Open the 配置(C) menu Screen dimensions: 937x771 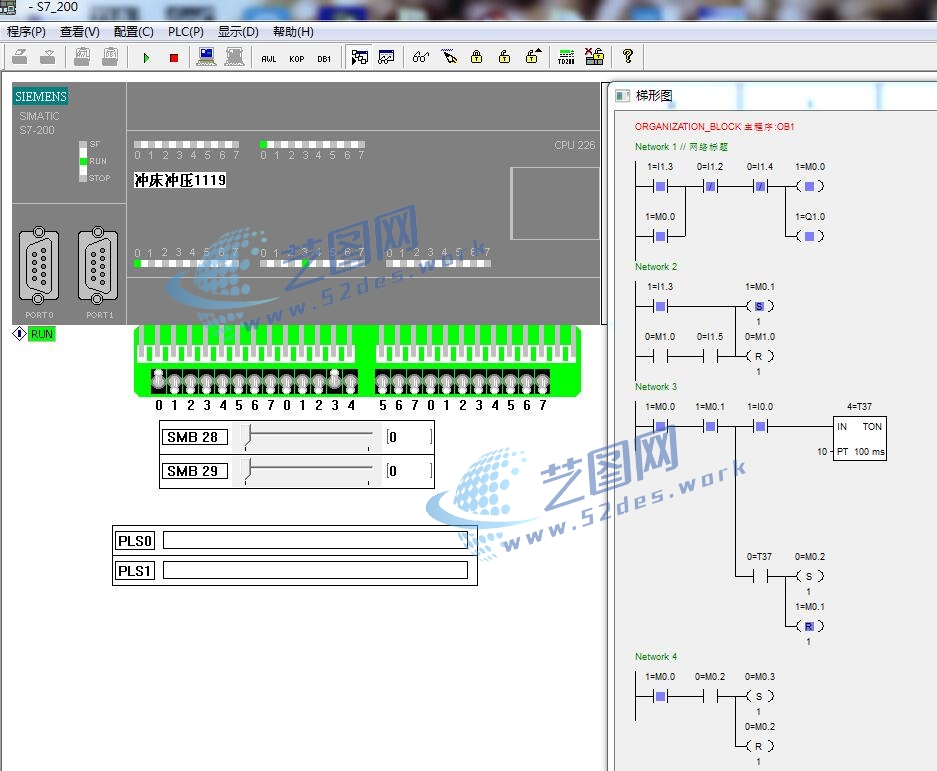coord(134,32)
